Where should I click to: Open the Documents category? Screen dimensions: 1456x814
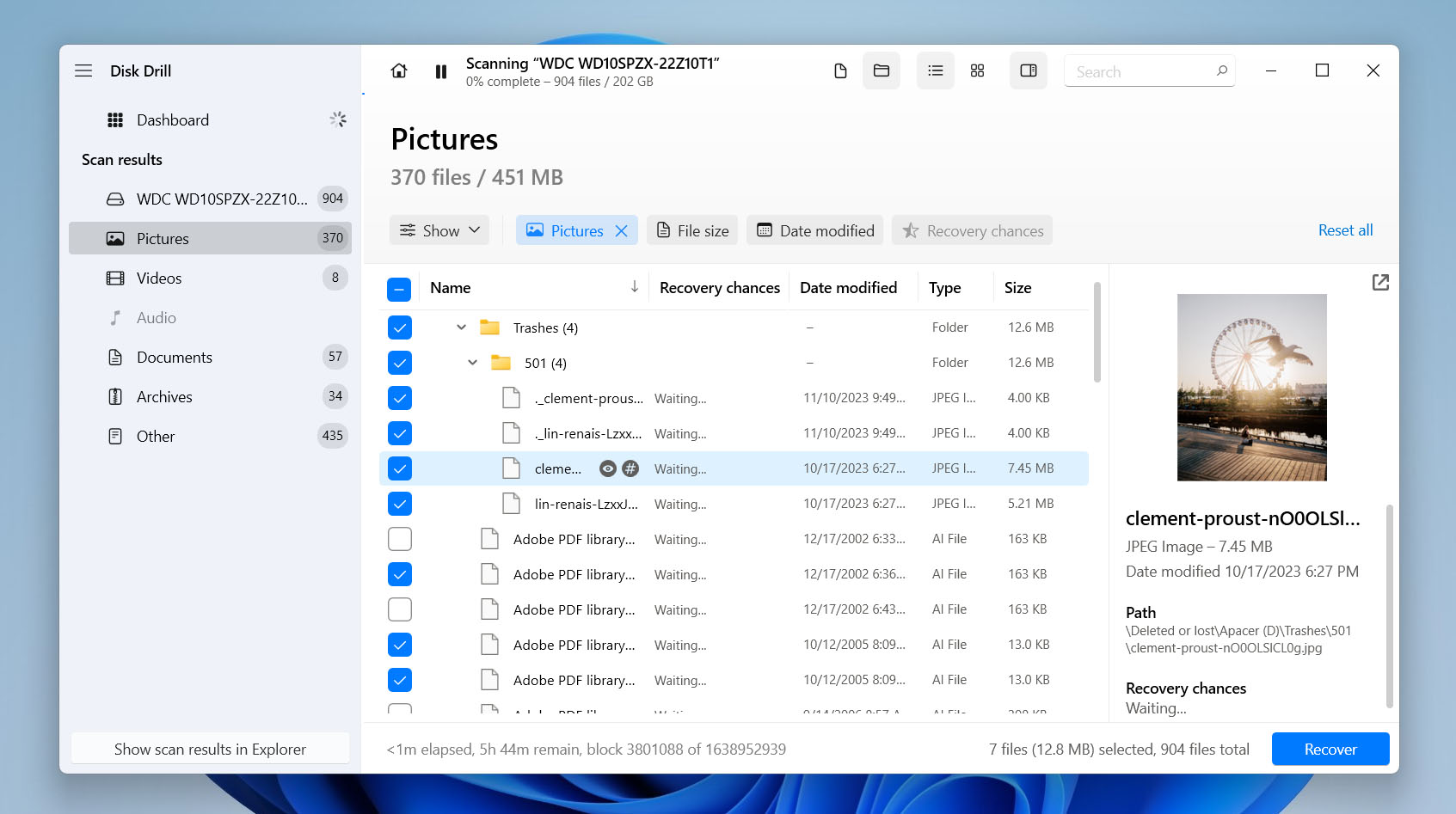(x=210, y=357)
